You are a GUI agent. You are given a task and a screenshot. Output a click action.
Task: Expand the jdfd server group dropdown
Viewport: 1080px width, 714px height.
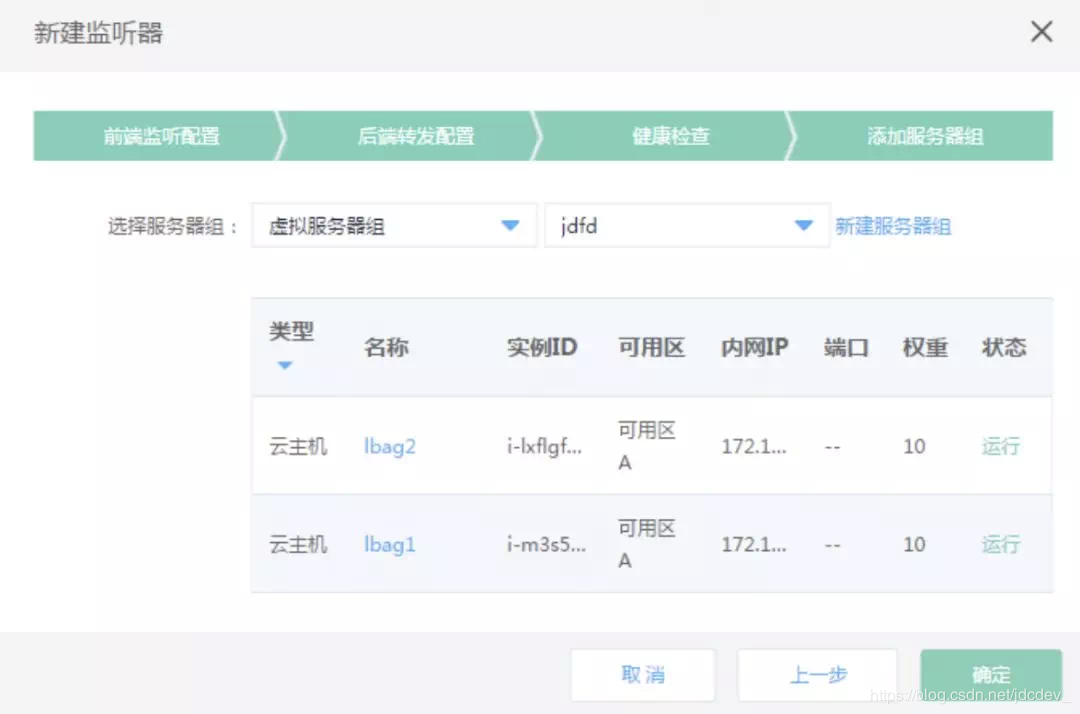[x=686, y=225]
